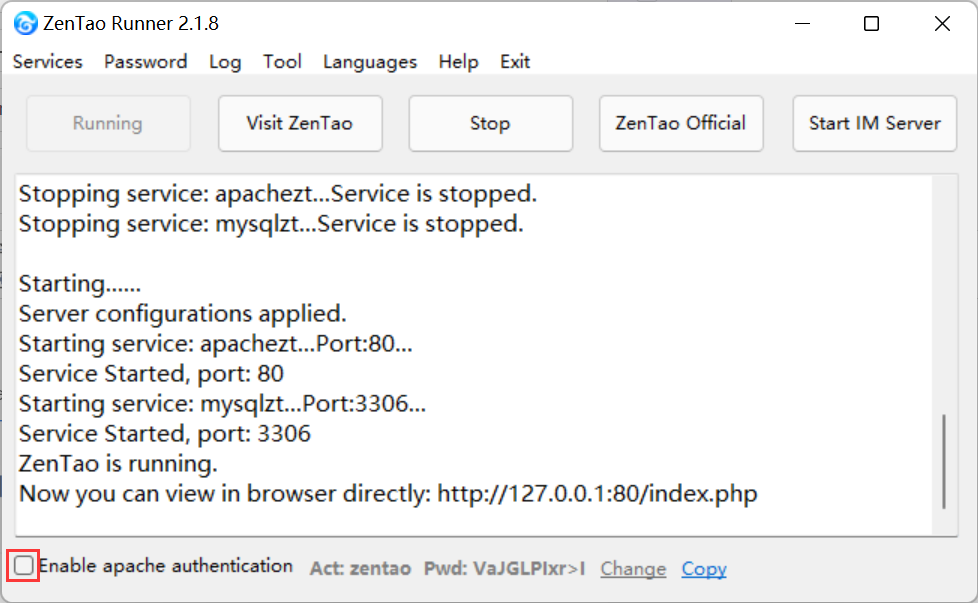Click Start IM Server button
The width and height of the screenshot is (978, 603).
coord(874,123)
